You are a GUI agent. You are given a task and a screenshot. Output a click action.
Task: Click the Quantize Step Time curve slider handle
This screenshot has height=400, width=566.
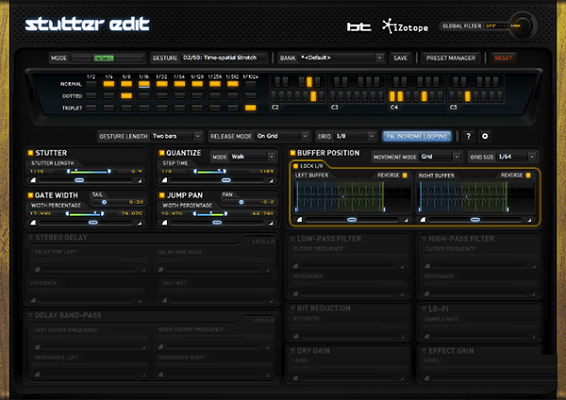(226, 180)
